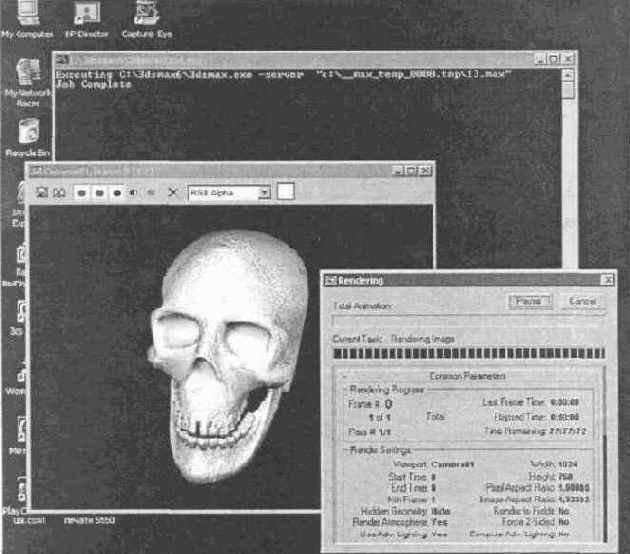630x554 pixels.
Task: Clear the render with the X icon
Action: coord(172,191)
